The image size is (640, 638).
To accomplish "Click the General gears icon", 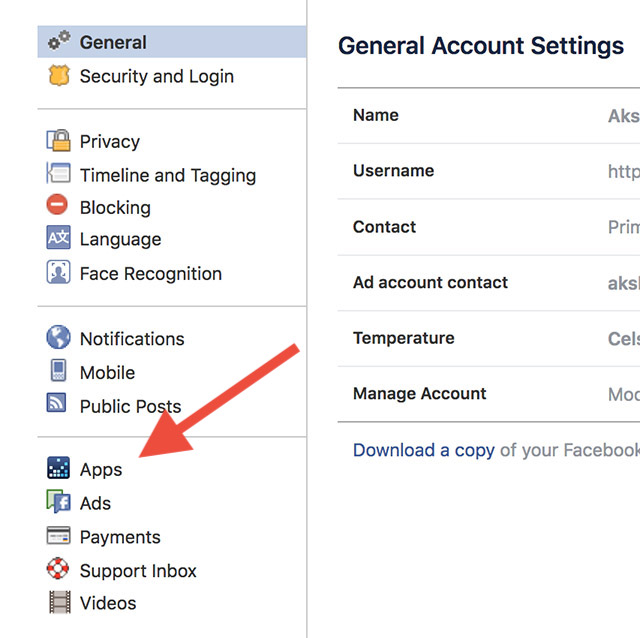I will pyautogui.click(x=59, y=40).
